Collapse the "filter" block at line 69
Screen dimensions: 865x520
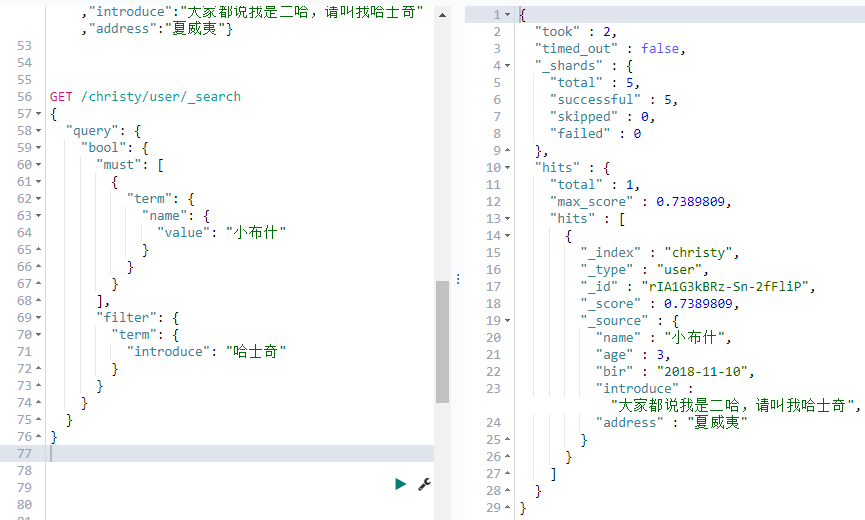(x=39, y=318)
